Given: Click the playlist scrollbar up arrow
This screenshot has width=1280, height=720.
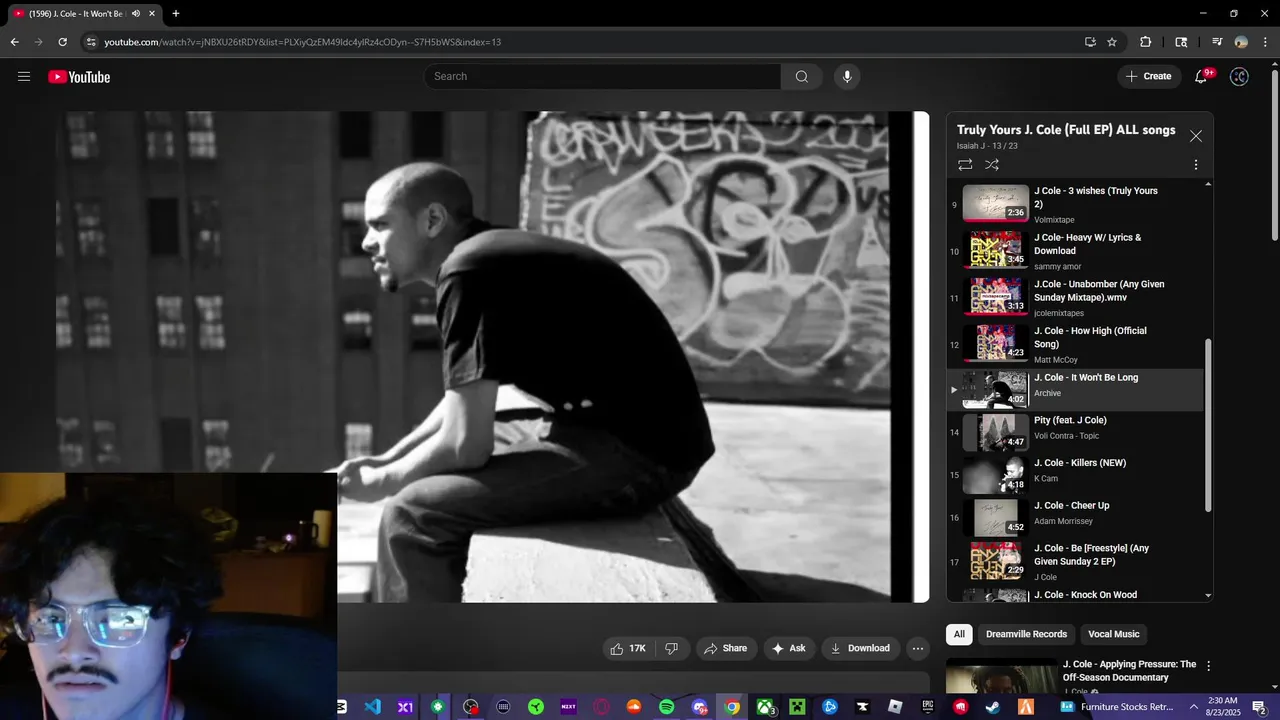Looking at the screenshot, I should [1208, 185].
